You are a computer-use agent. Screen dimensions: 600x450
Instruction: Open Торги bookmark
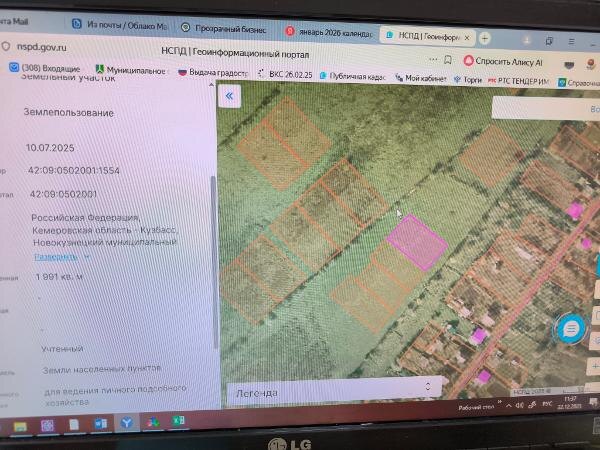(468, 80)
